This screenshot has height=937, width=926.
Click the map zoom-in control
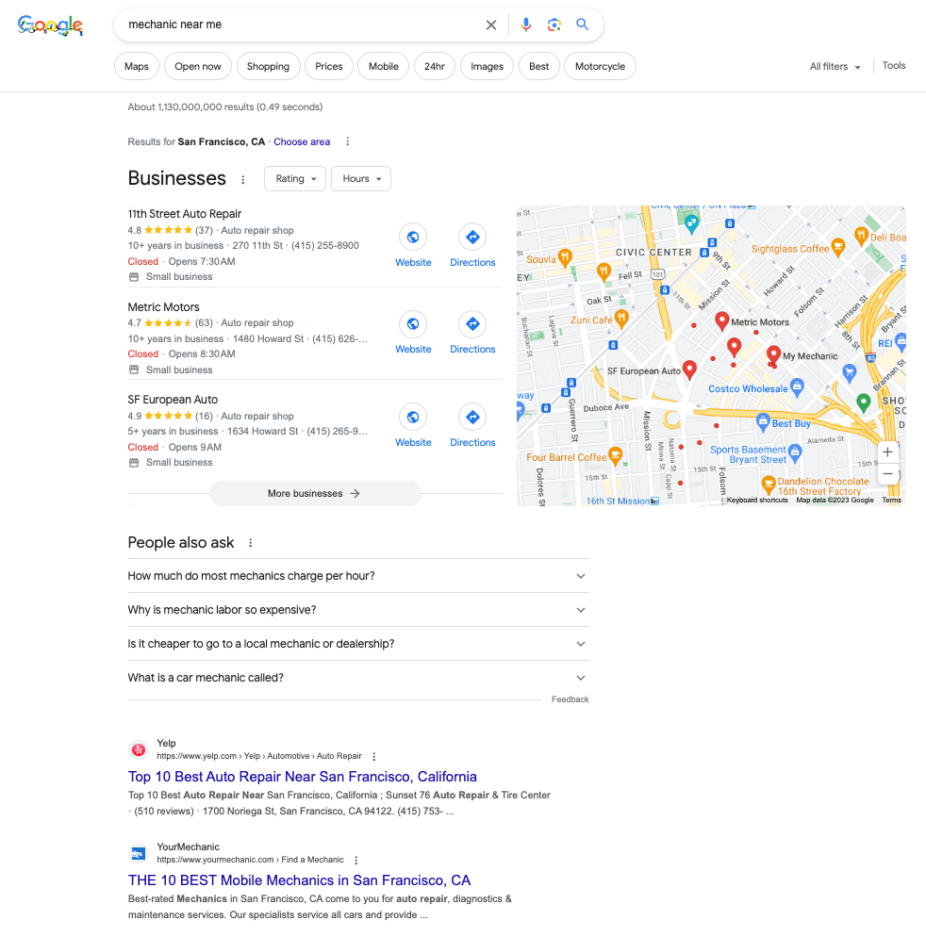887,452
